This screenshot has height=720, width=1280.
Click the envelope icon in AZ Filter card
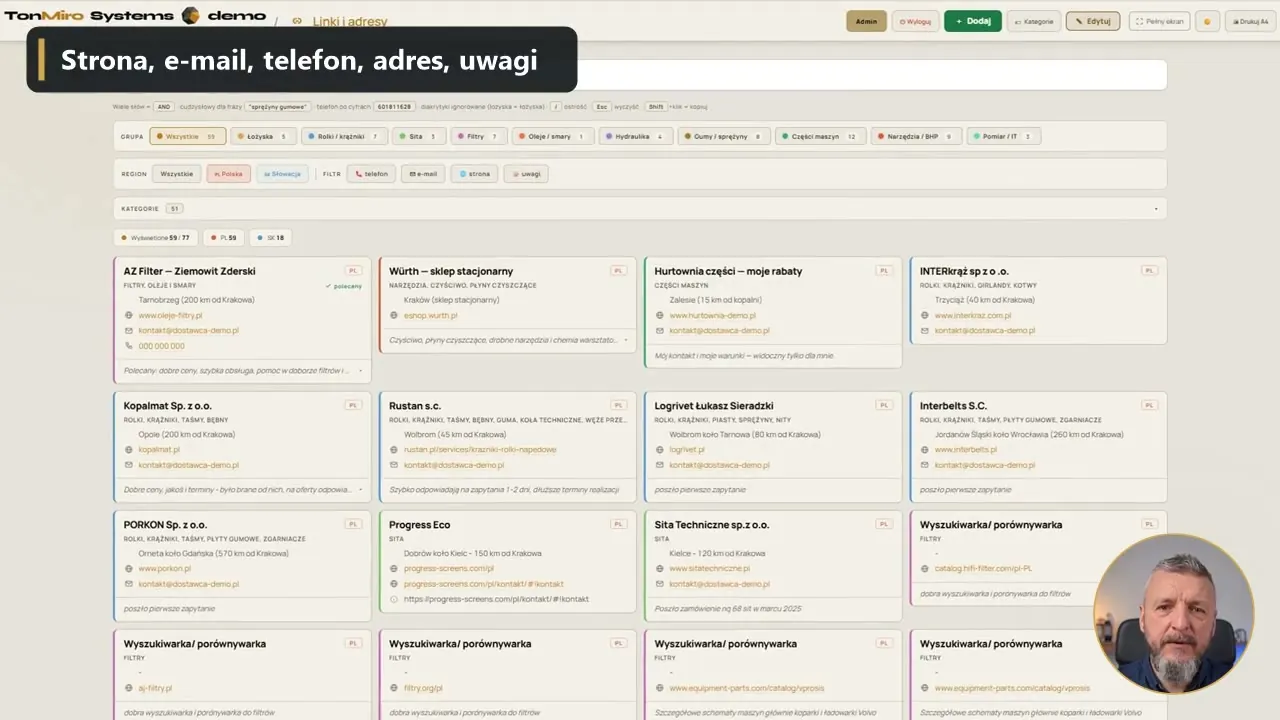tap(128, 330)
